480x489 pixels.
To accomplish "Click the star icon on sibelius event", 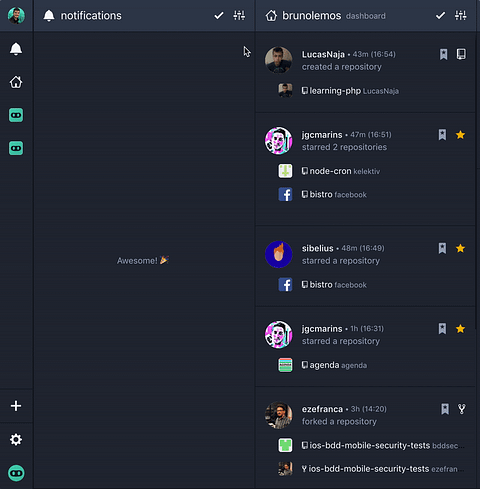I will [460, 248].
